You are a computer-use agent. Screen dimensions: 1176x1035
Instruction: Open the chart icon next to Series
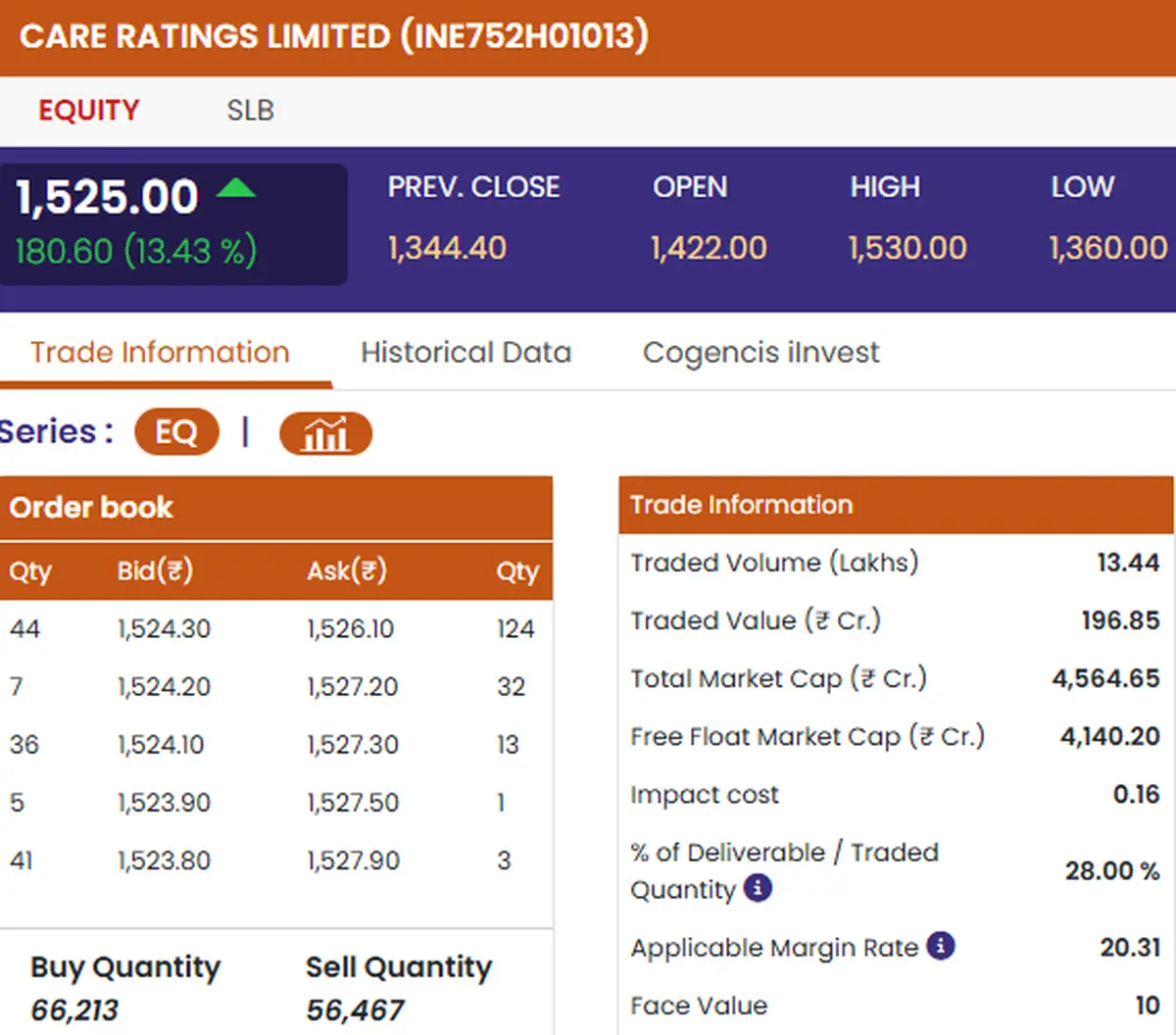(325, 433)
